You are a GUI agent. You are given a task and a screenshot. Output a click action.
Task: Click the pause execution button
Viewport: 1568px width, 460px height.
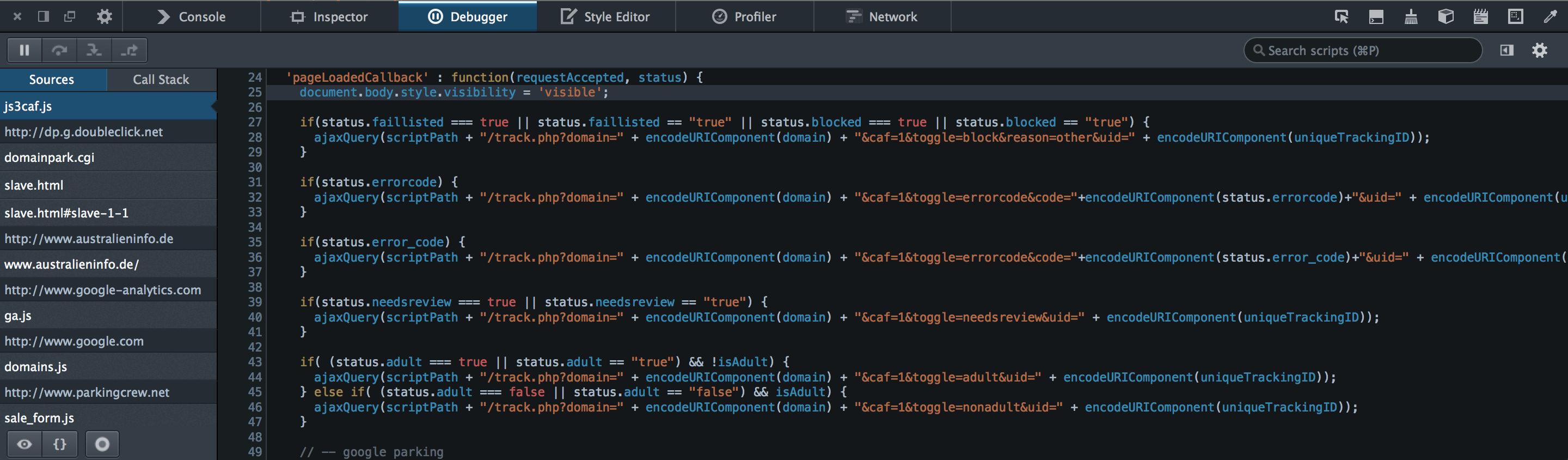click(x=24, y=51)
